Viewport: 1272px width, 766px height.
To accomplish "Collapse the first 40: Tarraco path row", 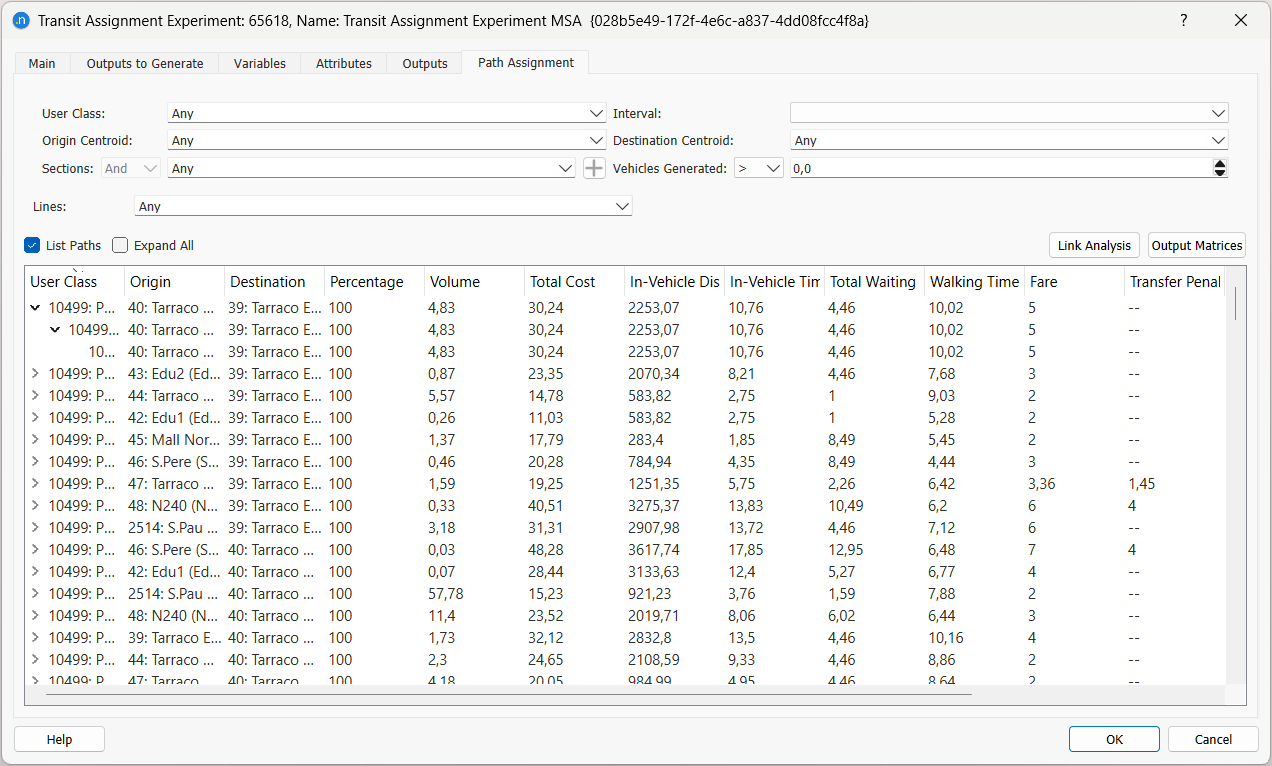I will (36, 308).
